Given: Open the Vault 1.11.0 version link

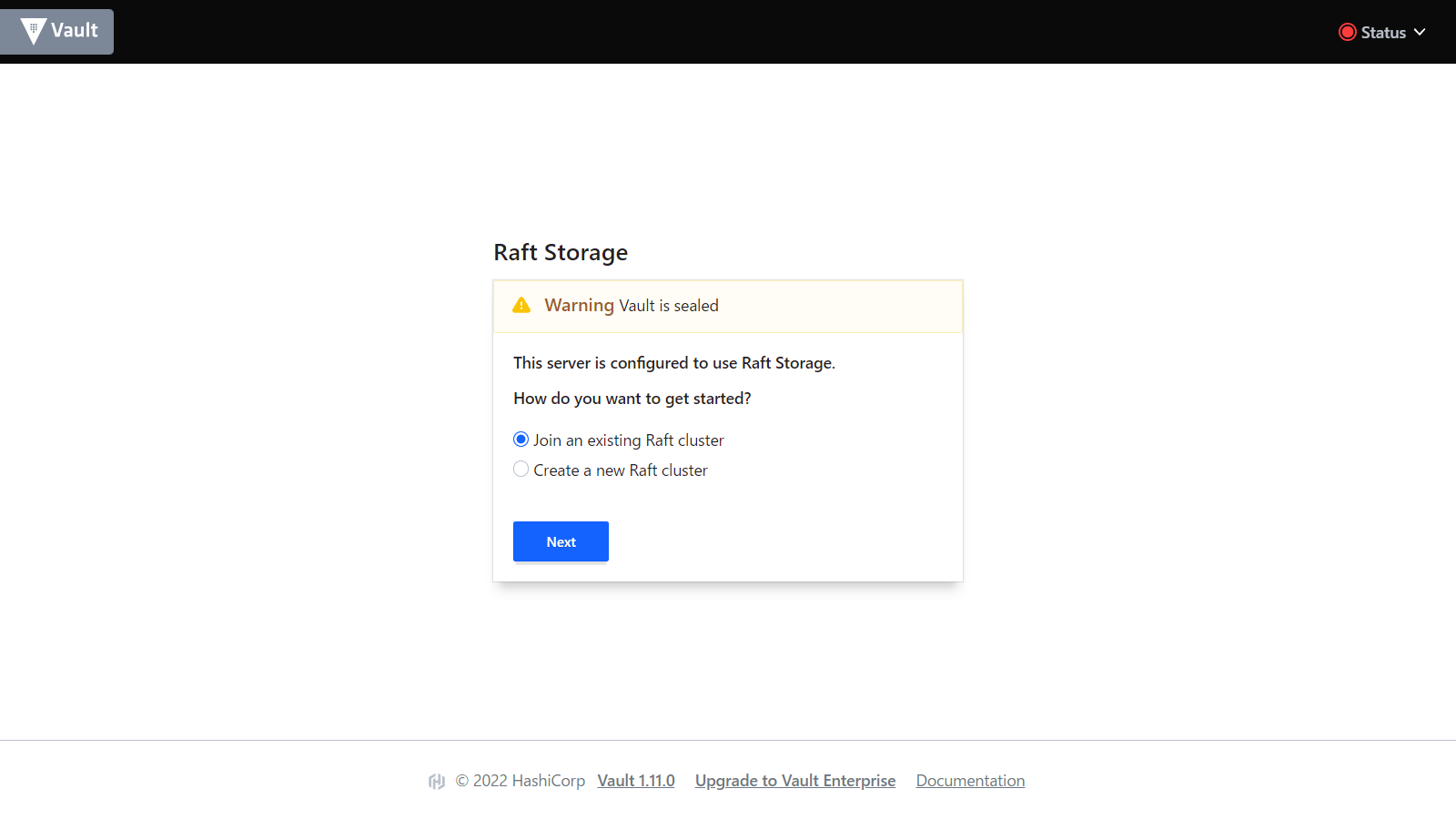Looking at the screenshot, I should tap(636, 781).
